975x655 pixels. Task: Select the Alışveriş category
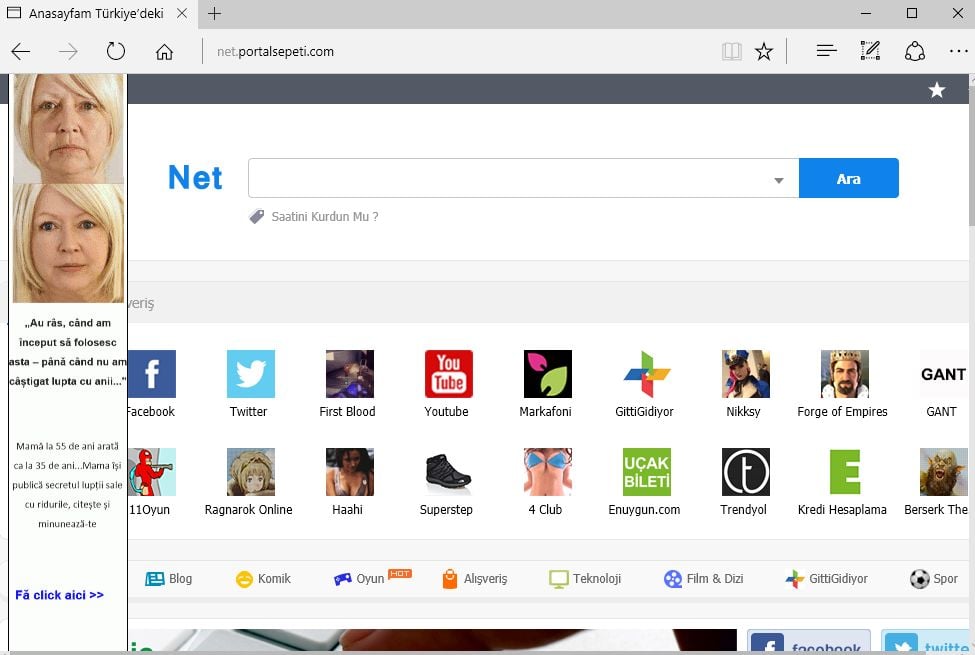[x=474, y=578]
